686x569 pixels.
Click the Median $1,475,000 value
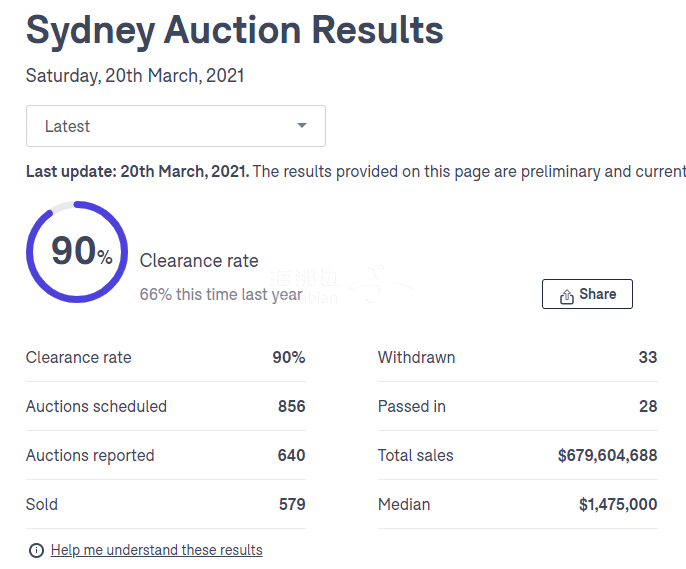(x=618, y=504)
